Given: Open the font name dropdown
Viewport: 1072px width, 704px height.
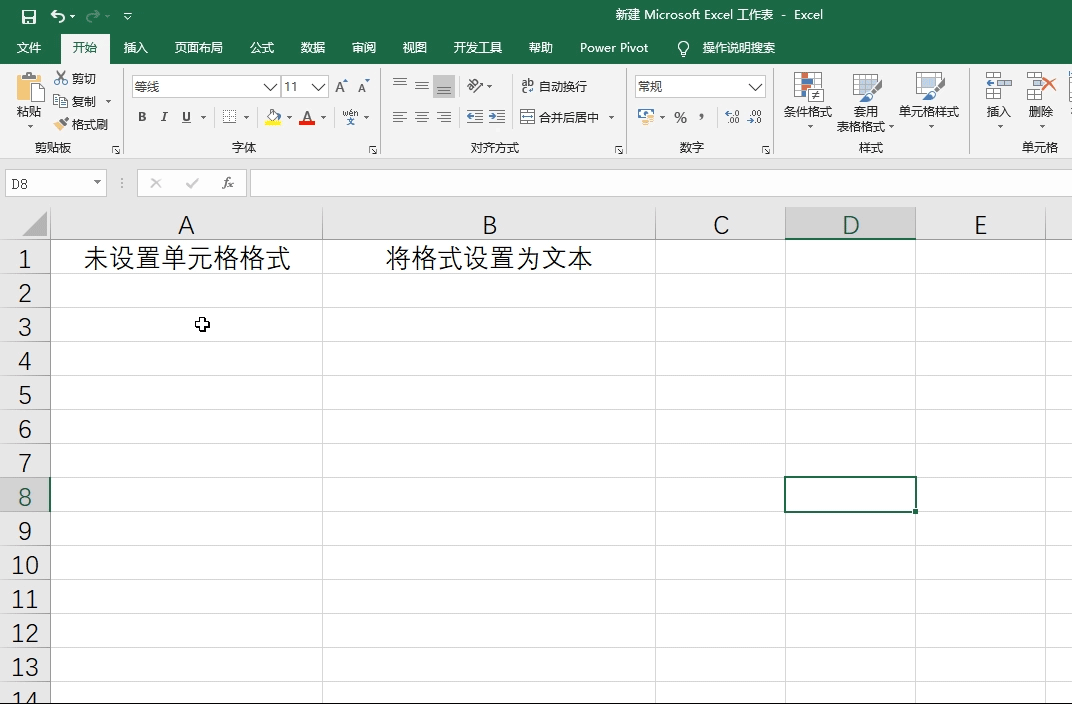Looking at the screenshot, I should point(268,86).
